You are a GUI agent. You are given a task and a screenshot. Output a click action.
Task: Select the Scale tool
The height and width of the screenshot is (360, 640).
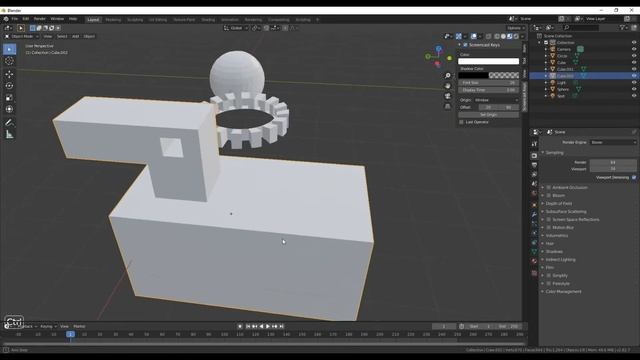[9, 98]
